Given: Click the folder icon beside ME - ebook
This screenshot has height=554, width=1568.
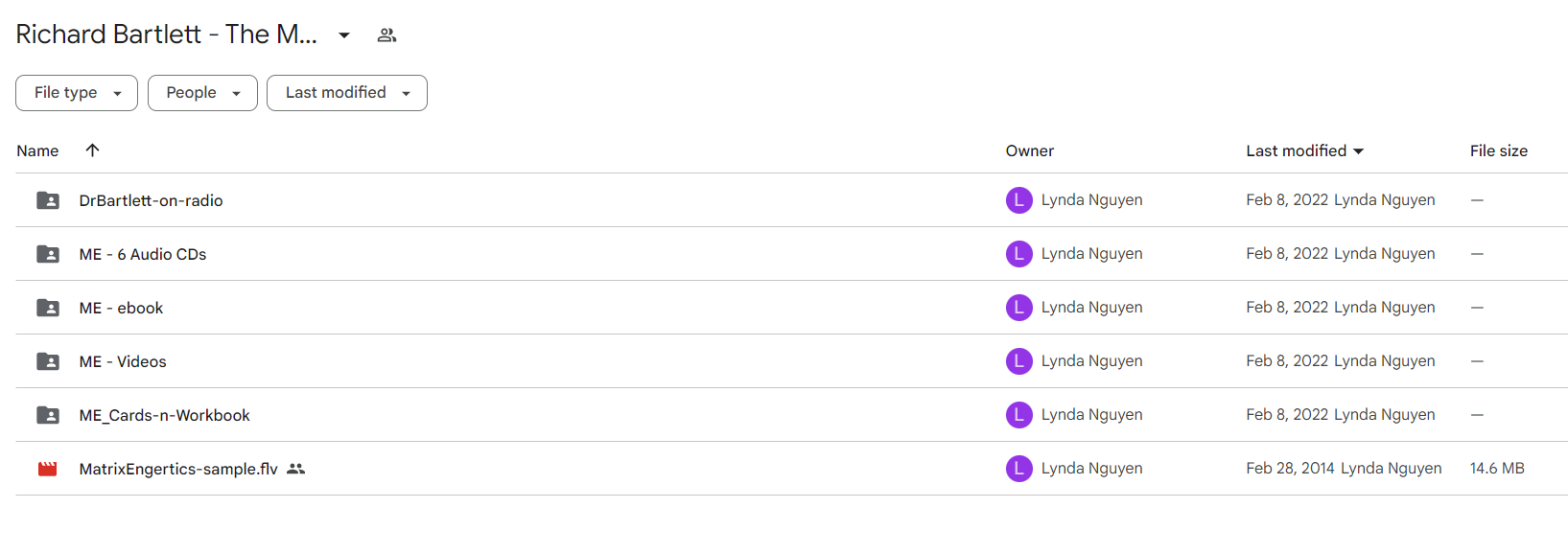Looking at the screenshot, I should click(47, 308).
